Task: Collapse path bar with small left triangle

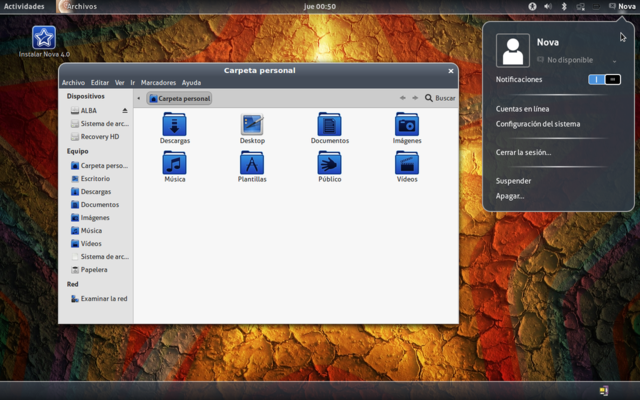Action: coord(139,98)
